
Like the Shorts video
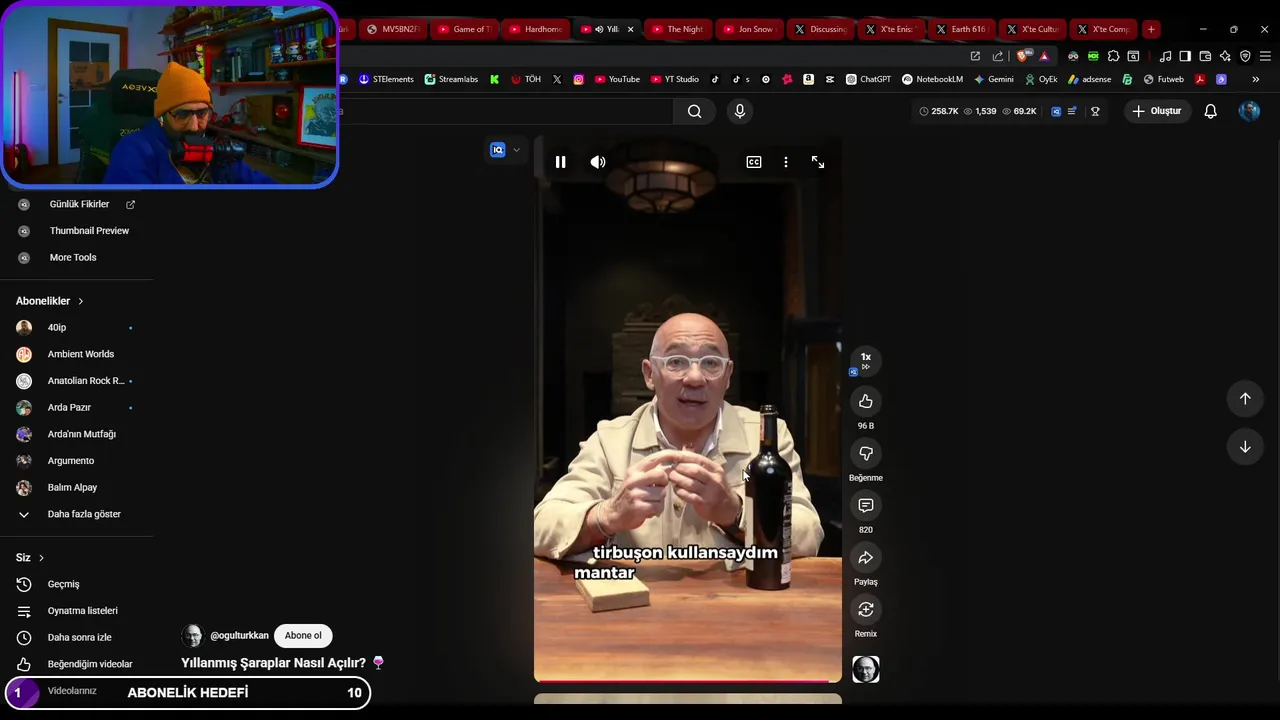pos(866,401)
